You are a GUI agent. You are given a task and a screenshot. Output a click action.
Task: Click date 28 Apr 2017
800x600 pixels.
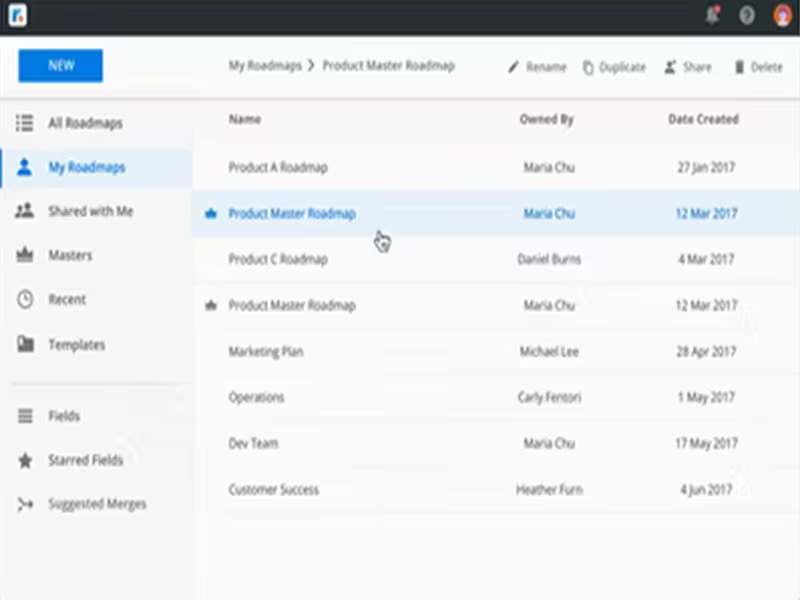(706, 352)
